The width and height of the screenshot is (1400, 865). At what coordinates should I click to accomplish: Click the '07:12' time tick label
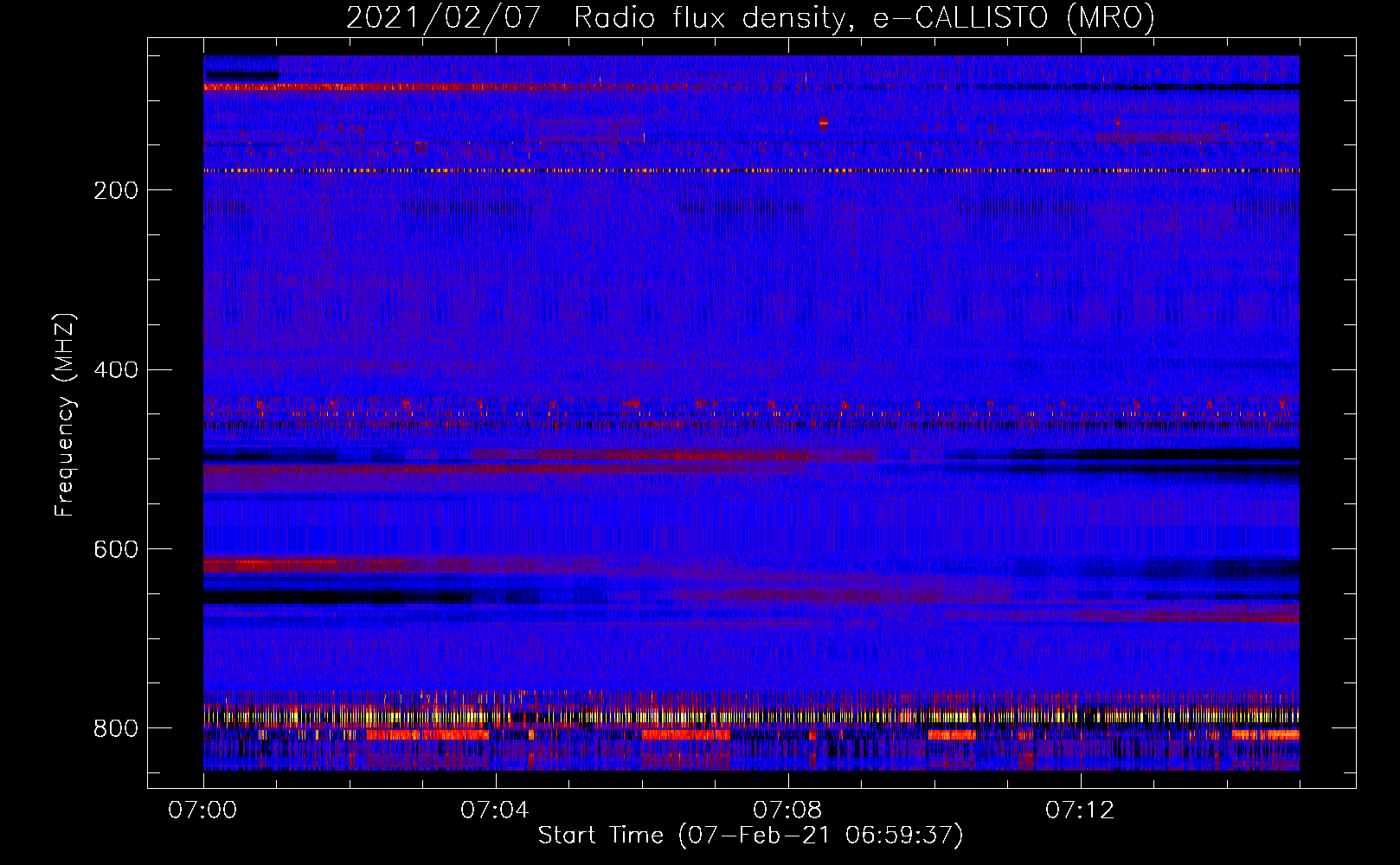pos(1080,810)
